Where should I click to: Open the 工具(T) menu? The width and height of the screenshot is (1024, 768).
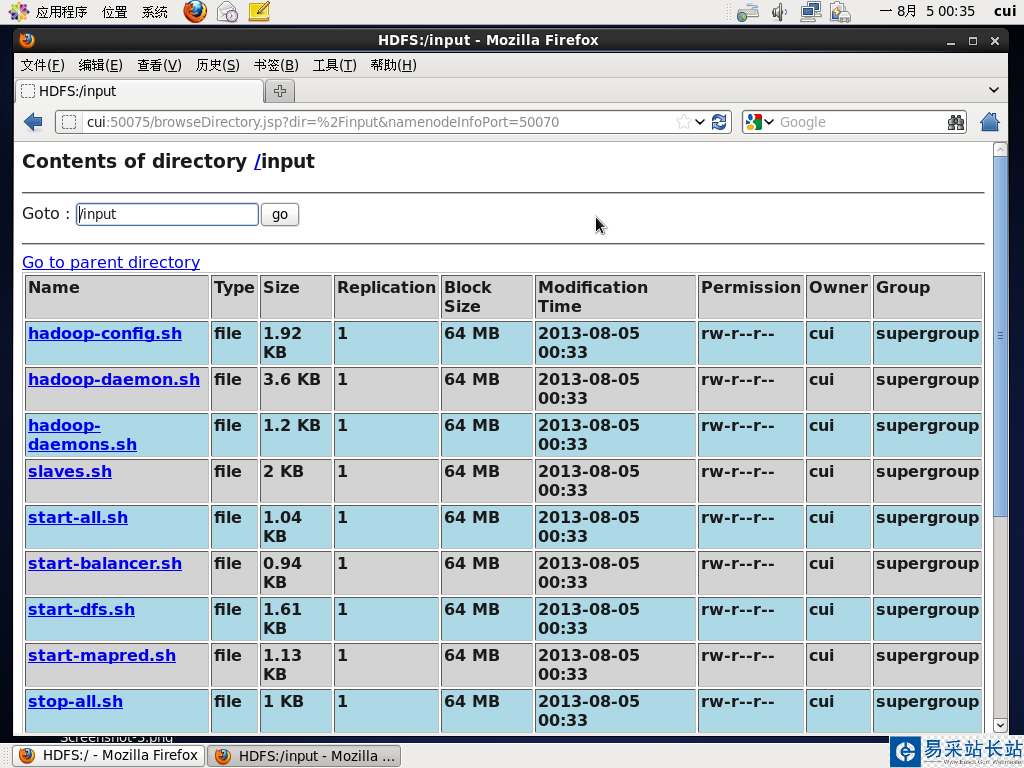tap(334, 65)
